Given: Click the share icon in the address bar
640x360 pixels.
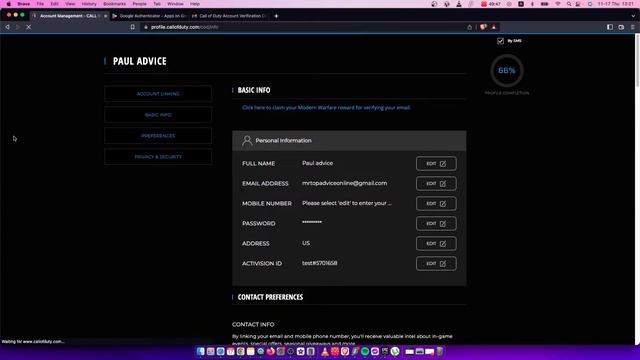Looking at the screenshot, I should (x=469, y=27).
